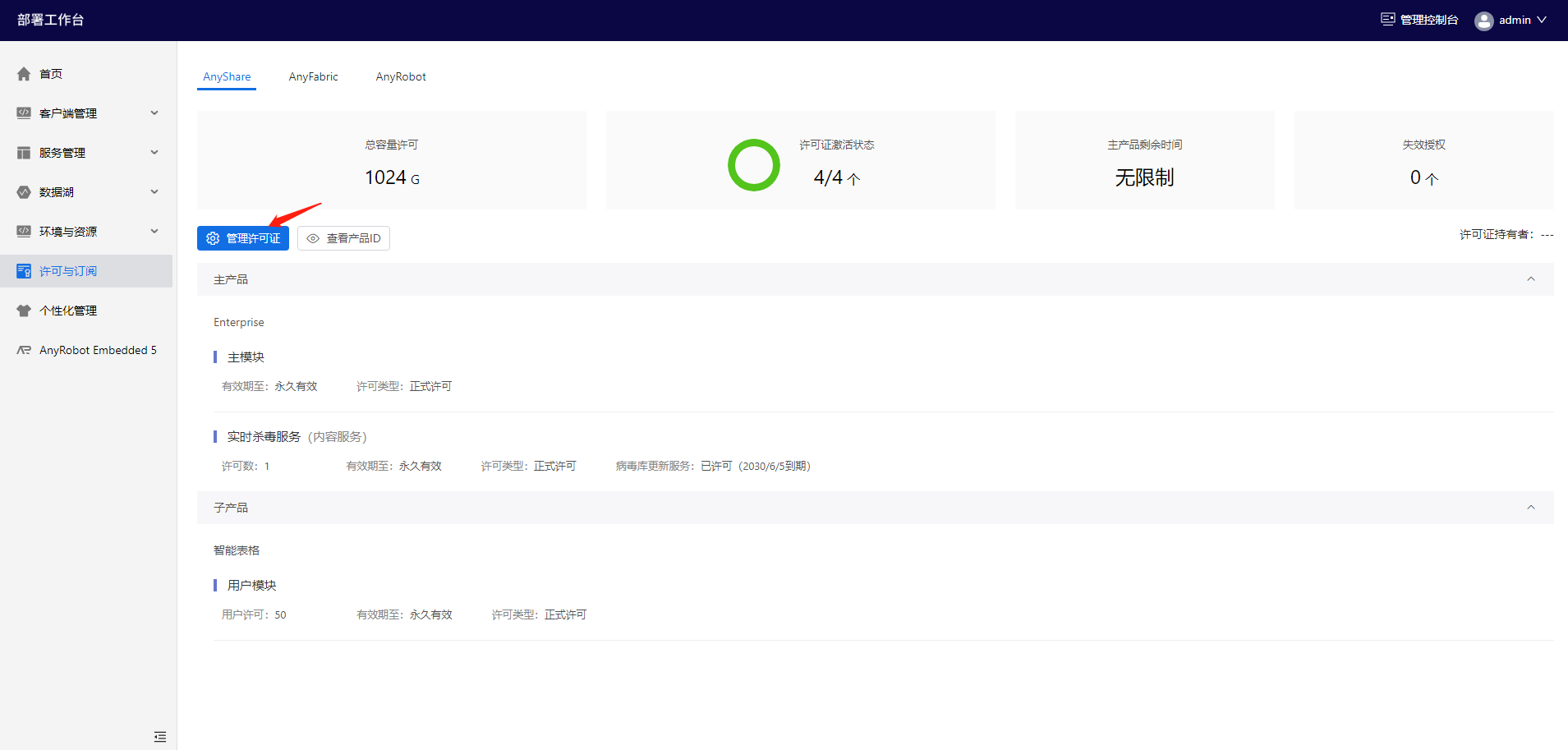Screen dimensions: 1568x750
Task: Open the admin account dropdown arrow
Action: 1542,20
